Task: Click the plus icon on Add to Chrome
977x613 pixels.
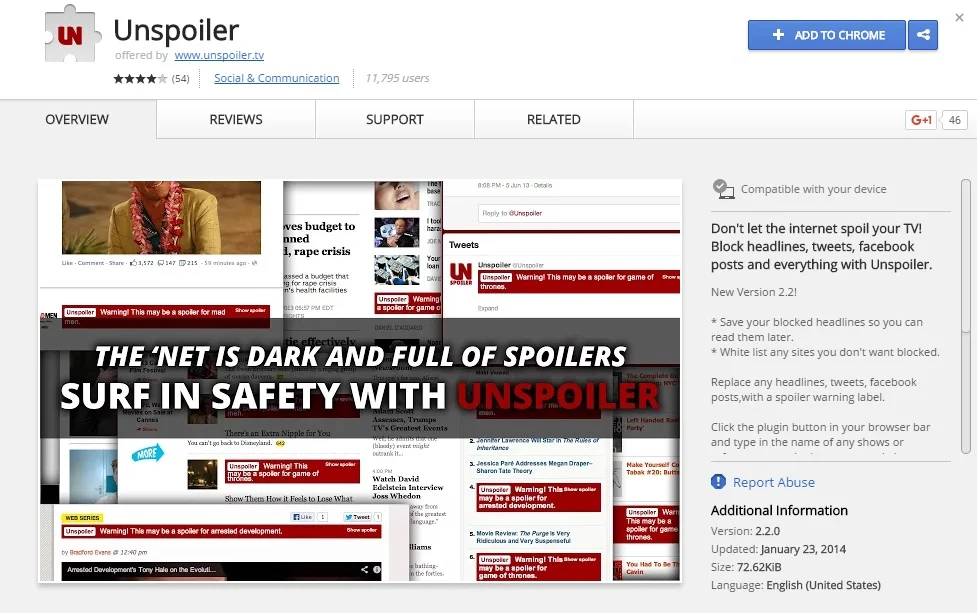Action: 778,35
